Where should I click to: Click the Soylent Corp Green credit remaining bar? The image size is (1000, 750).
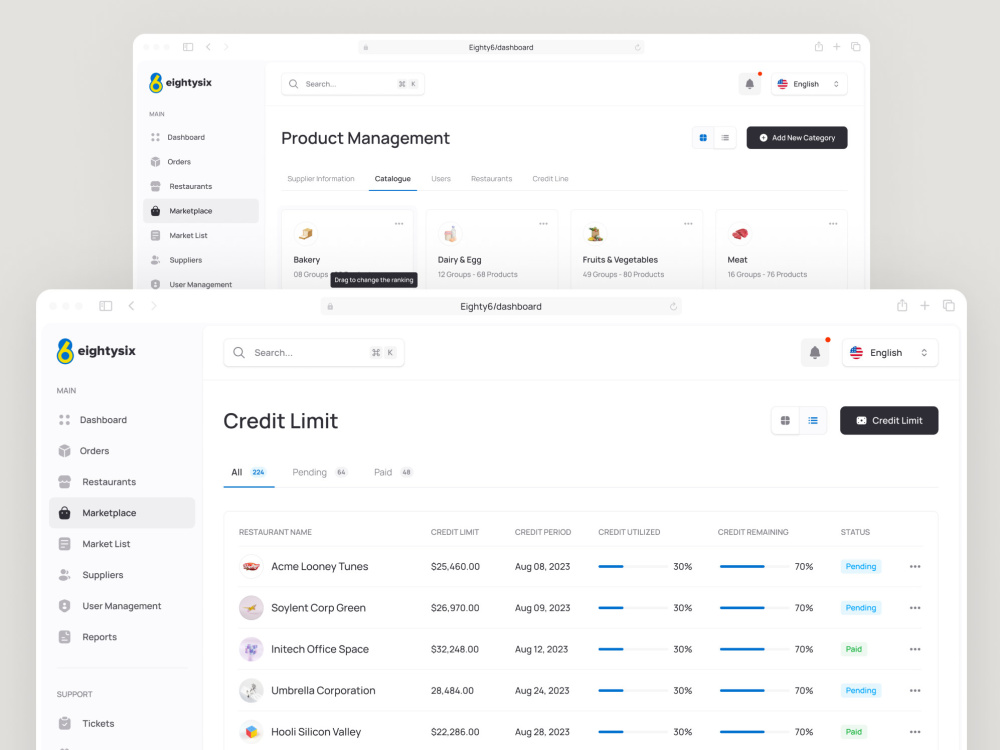(754, 608)
